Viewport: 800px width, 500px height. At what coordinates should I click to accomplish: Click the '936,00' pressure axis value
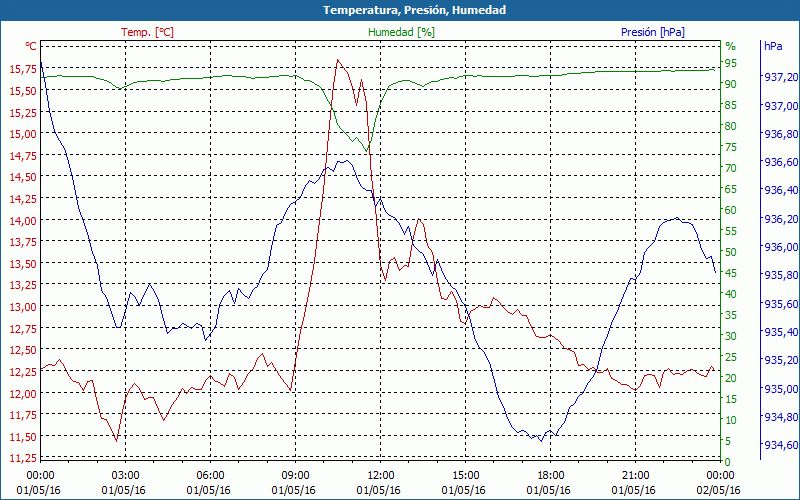click(x=781, y=247)
